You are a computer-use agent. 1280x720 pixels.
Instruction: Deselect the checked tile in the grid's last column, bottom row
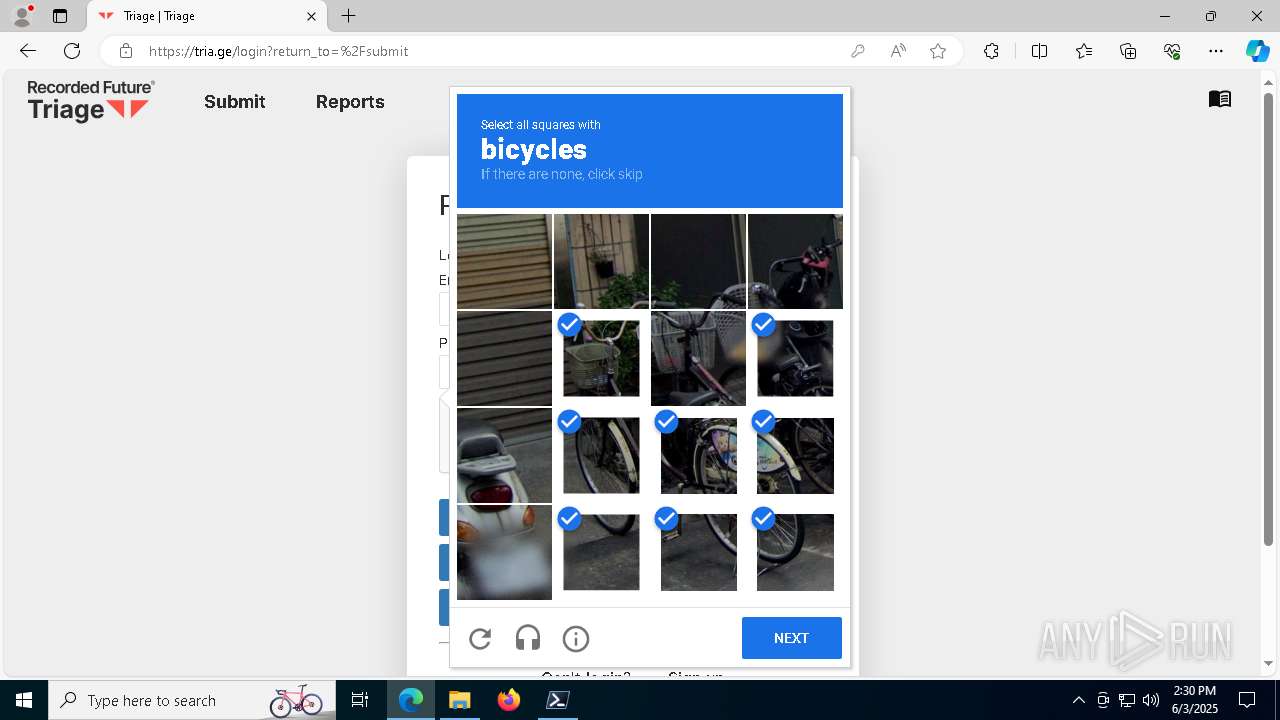click(795, 552)
